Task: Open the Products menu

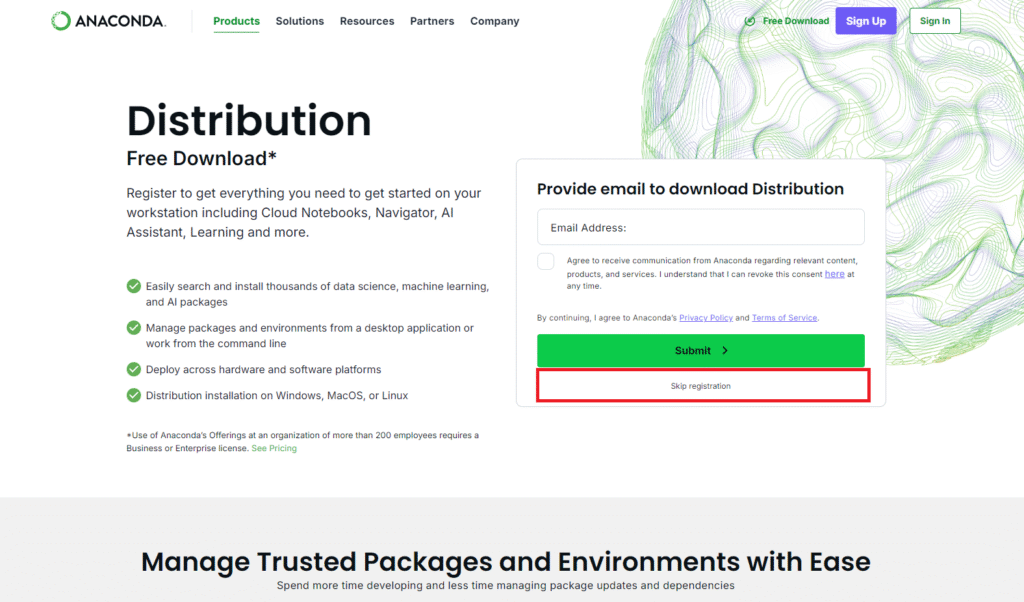Action: coord(236,21)
